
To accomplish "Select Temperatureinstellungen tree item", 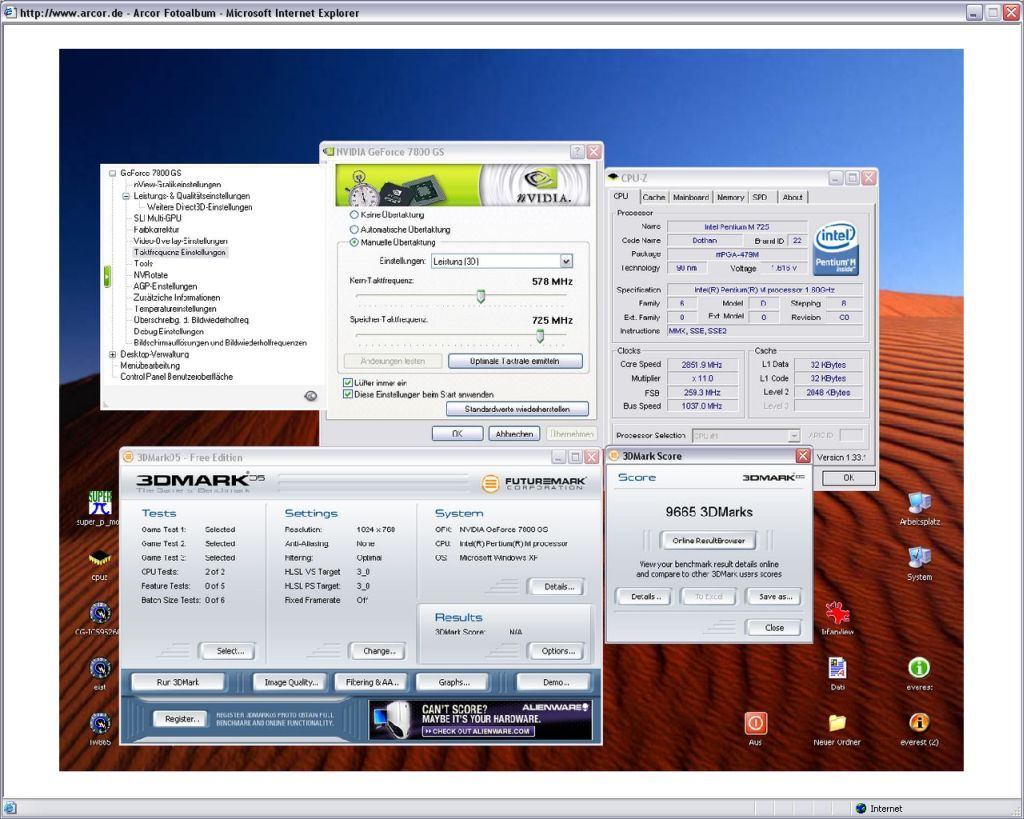I will coord(175,309).
